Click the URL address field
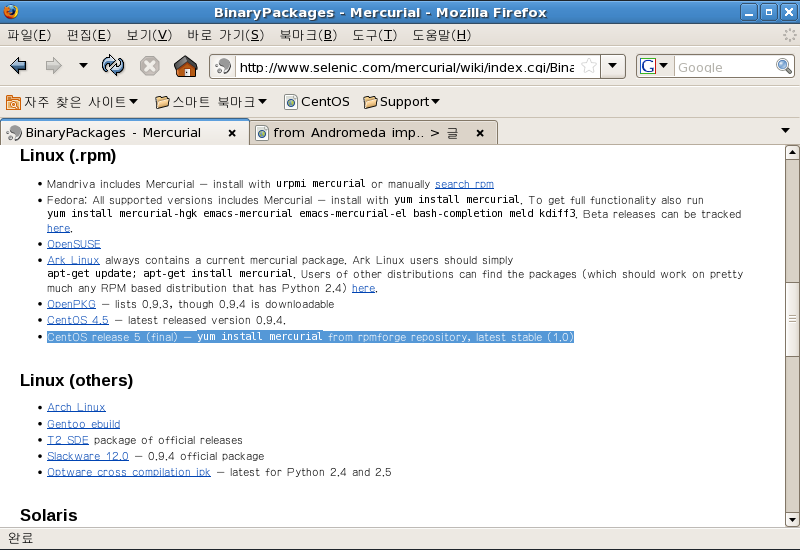This screenshot has height=550, width=800. [x=407, y=67]
